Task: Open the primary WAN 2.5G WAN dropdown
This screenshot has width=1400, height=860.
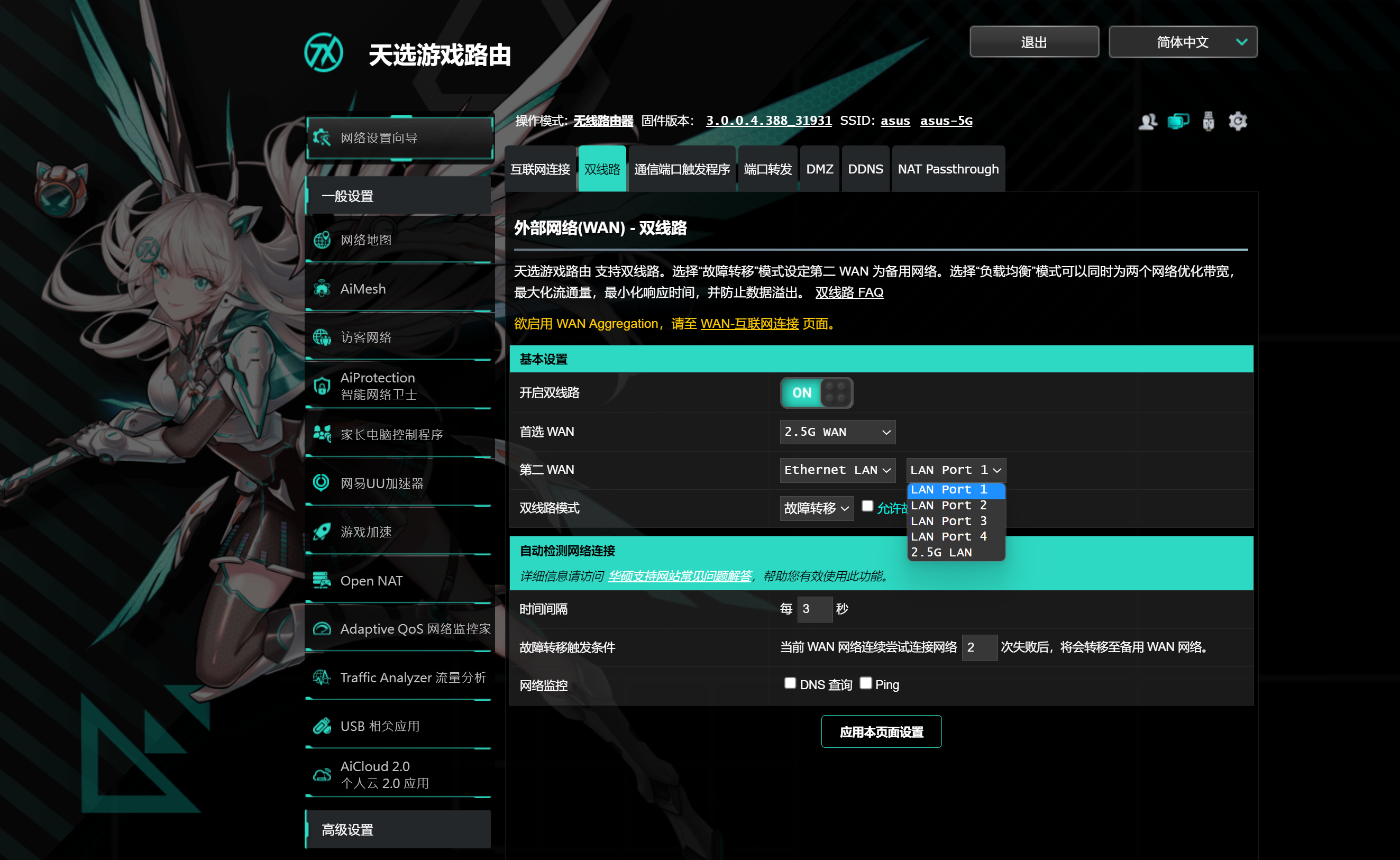Action: tap(838, 432)
